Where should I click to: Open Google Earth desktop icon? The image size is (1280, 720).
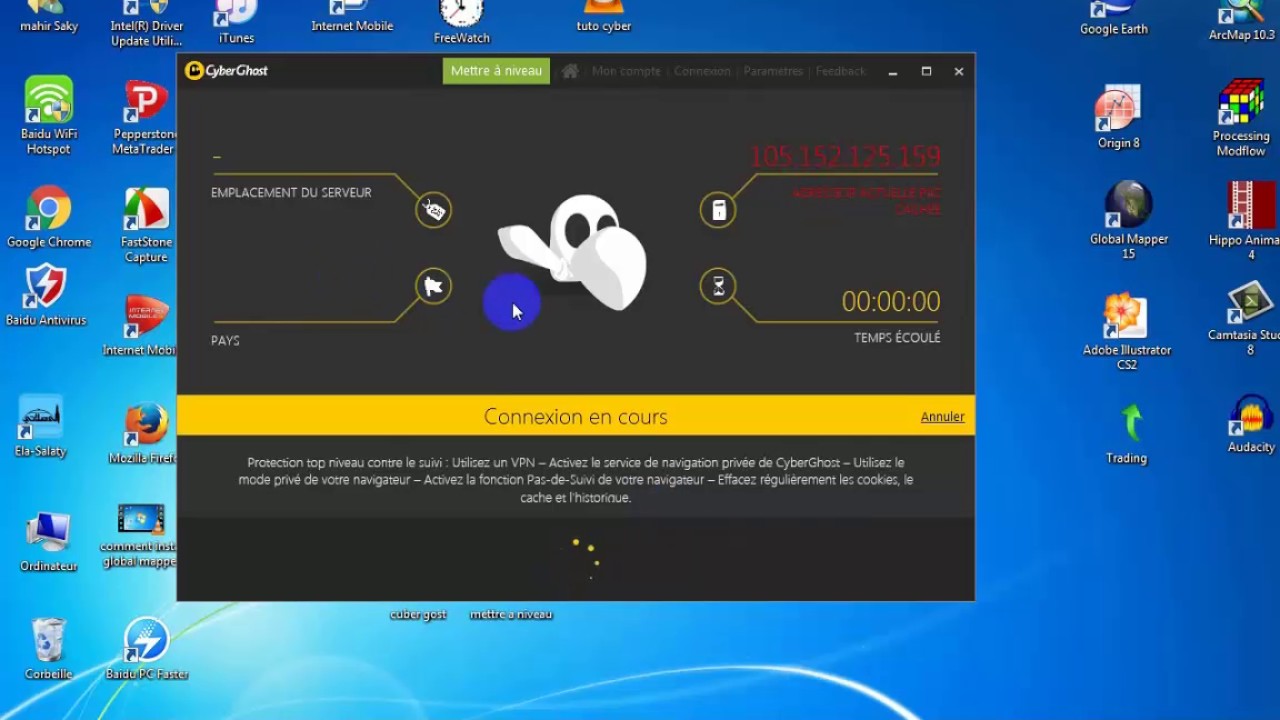point(1113,18)
